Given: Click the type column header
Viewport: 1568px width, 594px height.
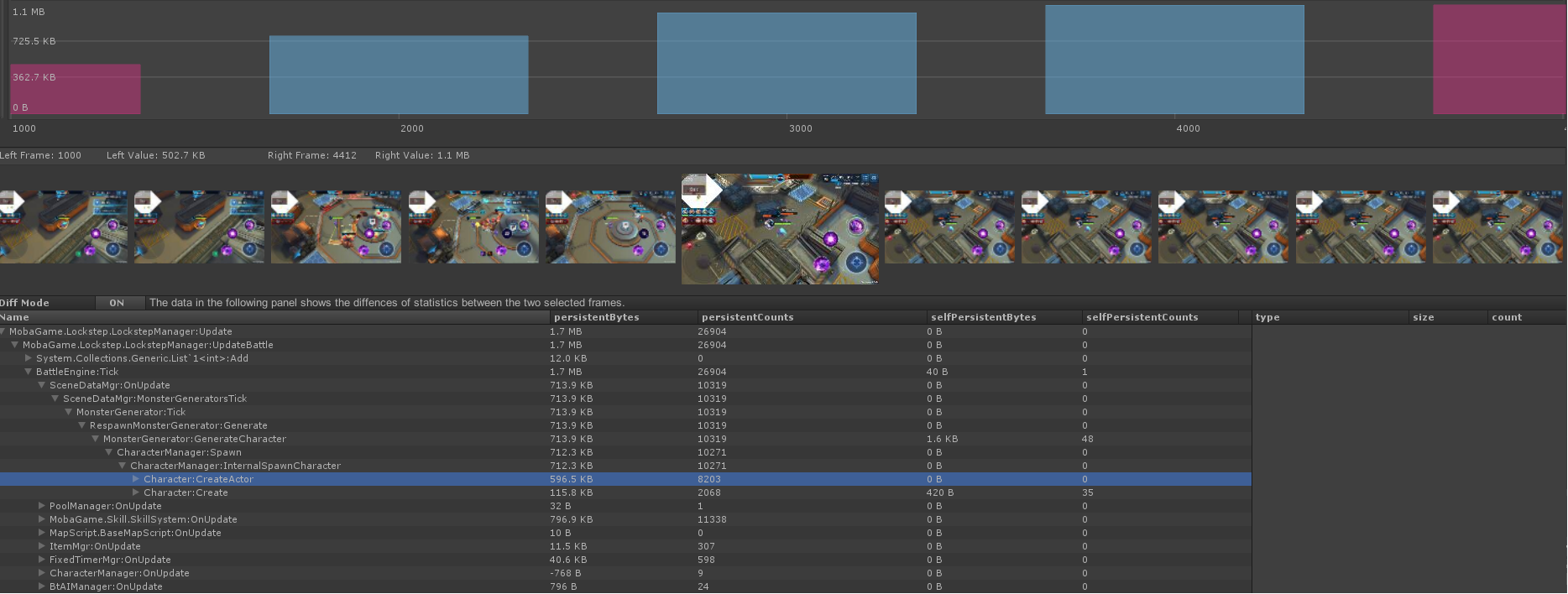Looking at the screenshot, I should [1267, 317].
